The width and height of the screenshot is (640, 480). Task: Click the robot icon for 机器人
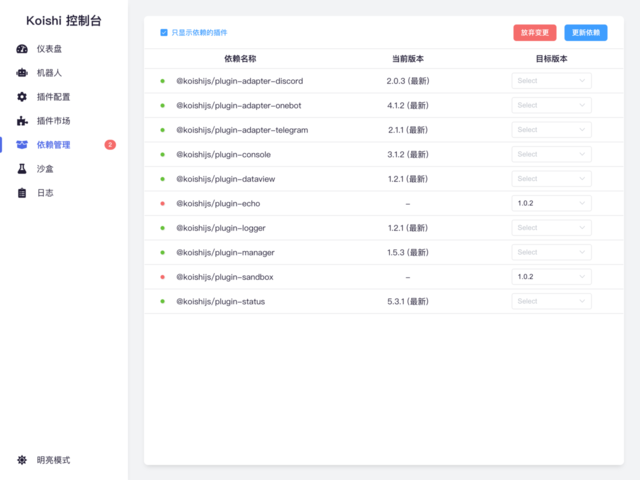pyautogui.click(x=22, y=73)
